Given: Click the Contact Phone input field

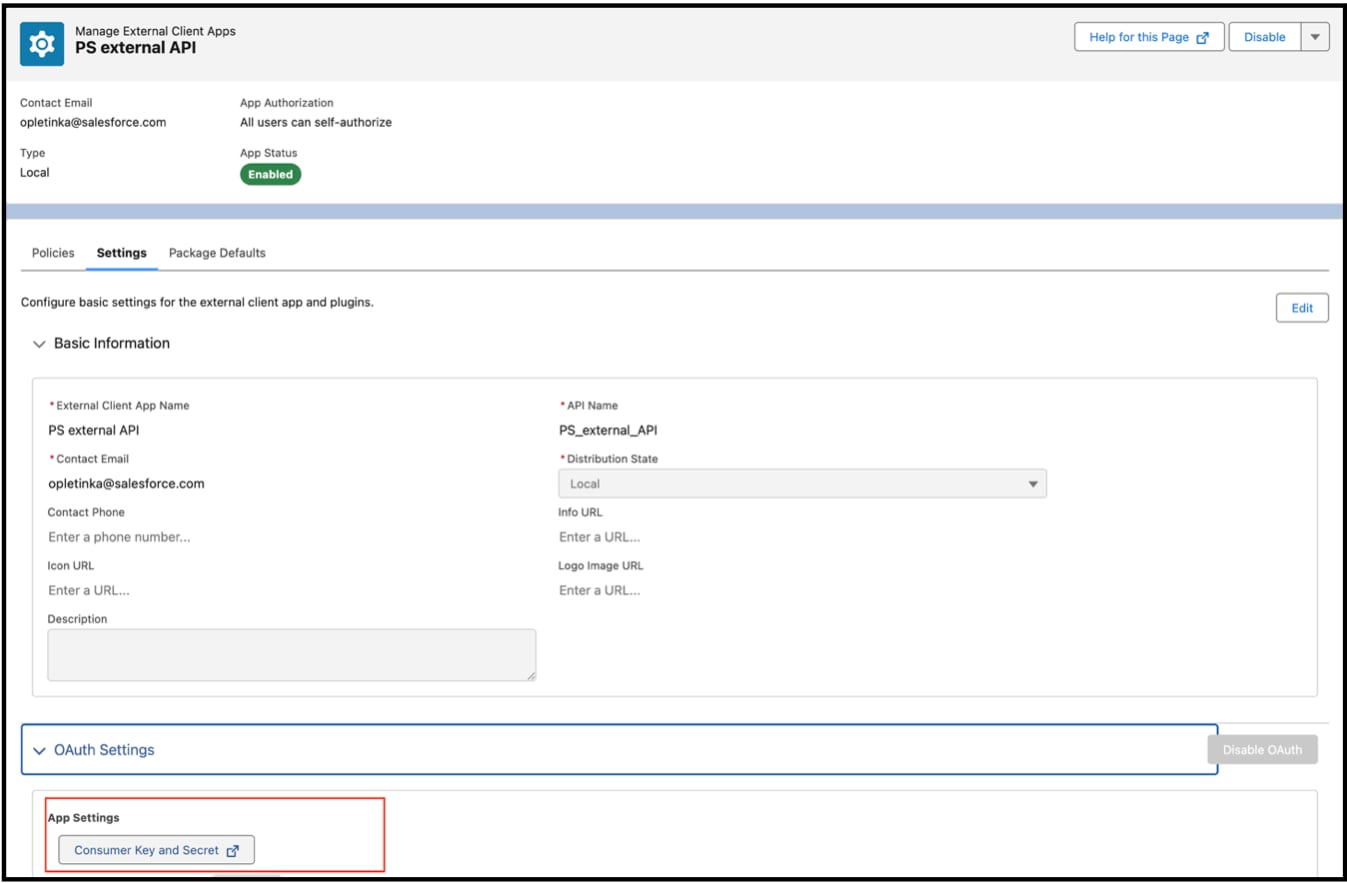Looking at the screenshot, I should (x=290, y=537).
